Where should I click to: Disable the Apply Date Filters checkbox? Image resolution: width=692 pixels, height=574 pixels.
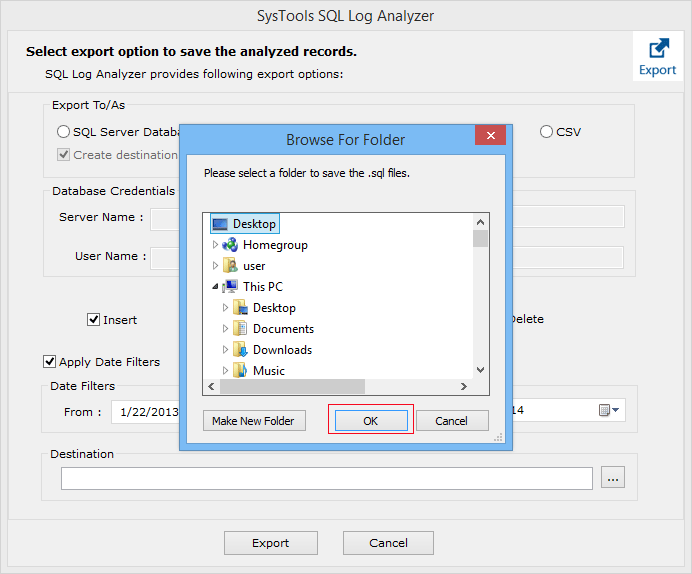pyautogui.click(x=49, y=362)
